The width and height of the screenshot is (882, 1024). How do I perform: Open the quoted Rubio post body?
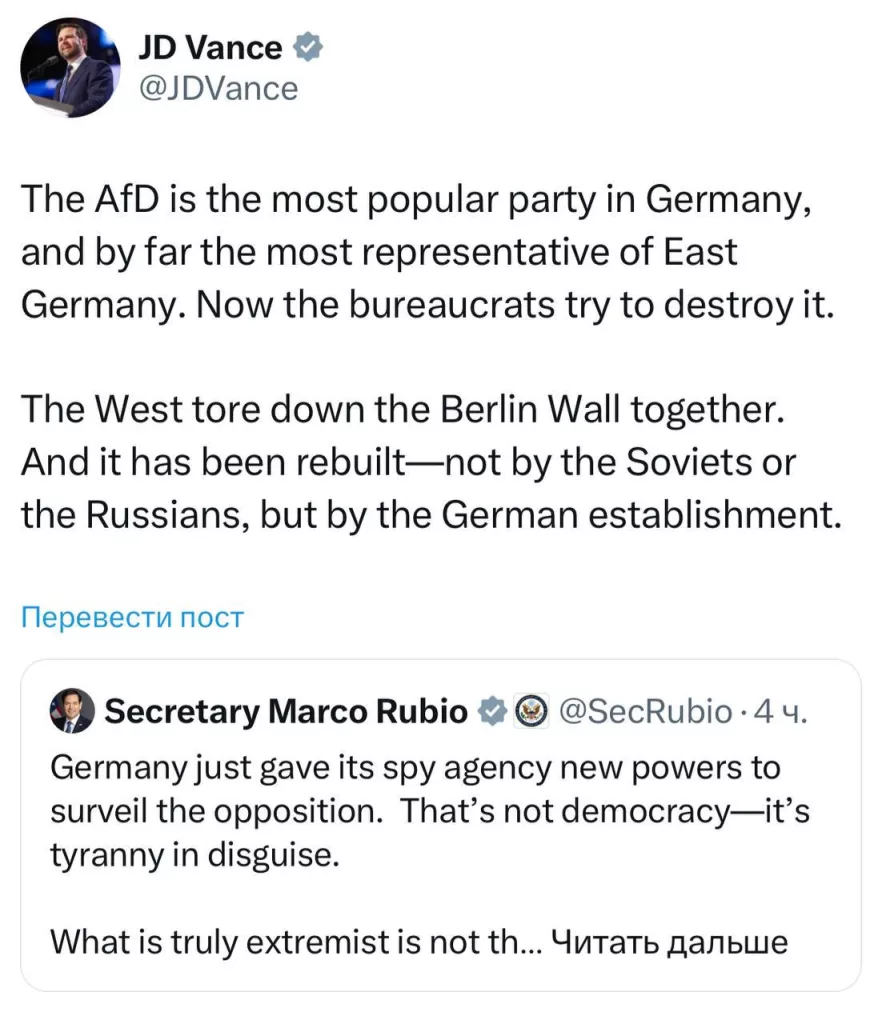430,855
